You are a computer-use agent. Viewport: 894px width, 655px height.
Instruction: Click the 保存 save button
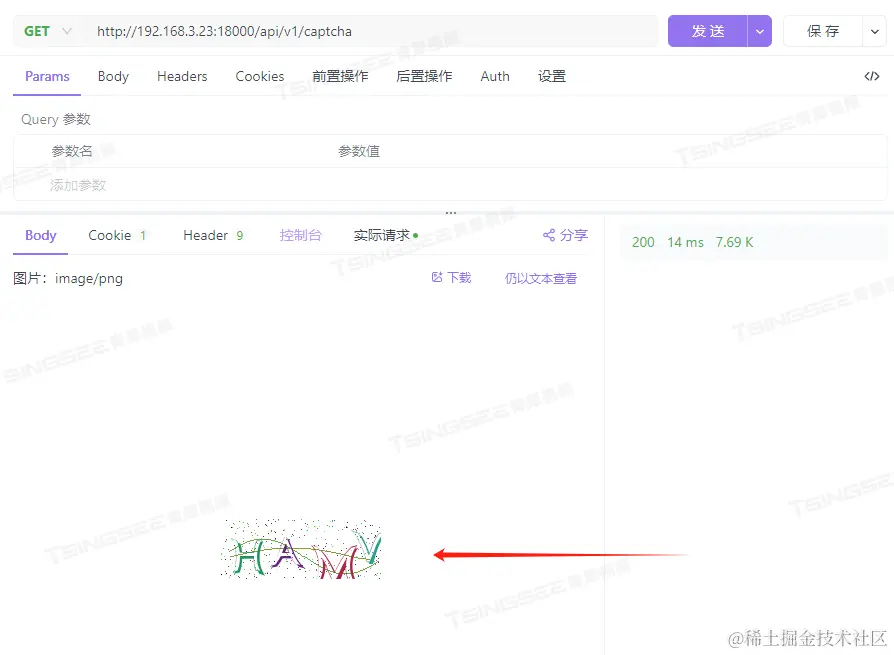coord(823,31)
